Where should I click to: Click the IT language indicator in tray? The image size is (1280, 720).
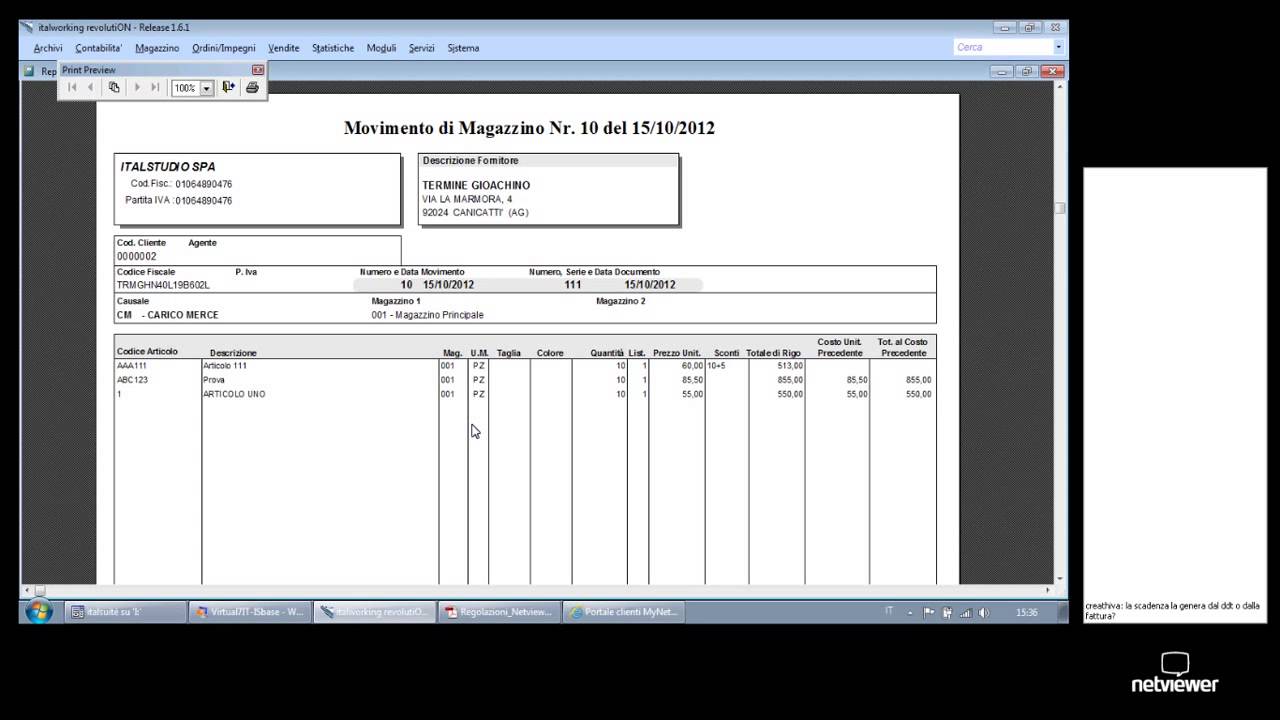[x=890, y=611]
